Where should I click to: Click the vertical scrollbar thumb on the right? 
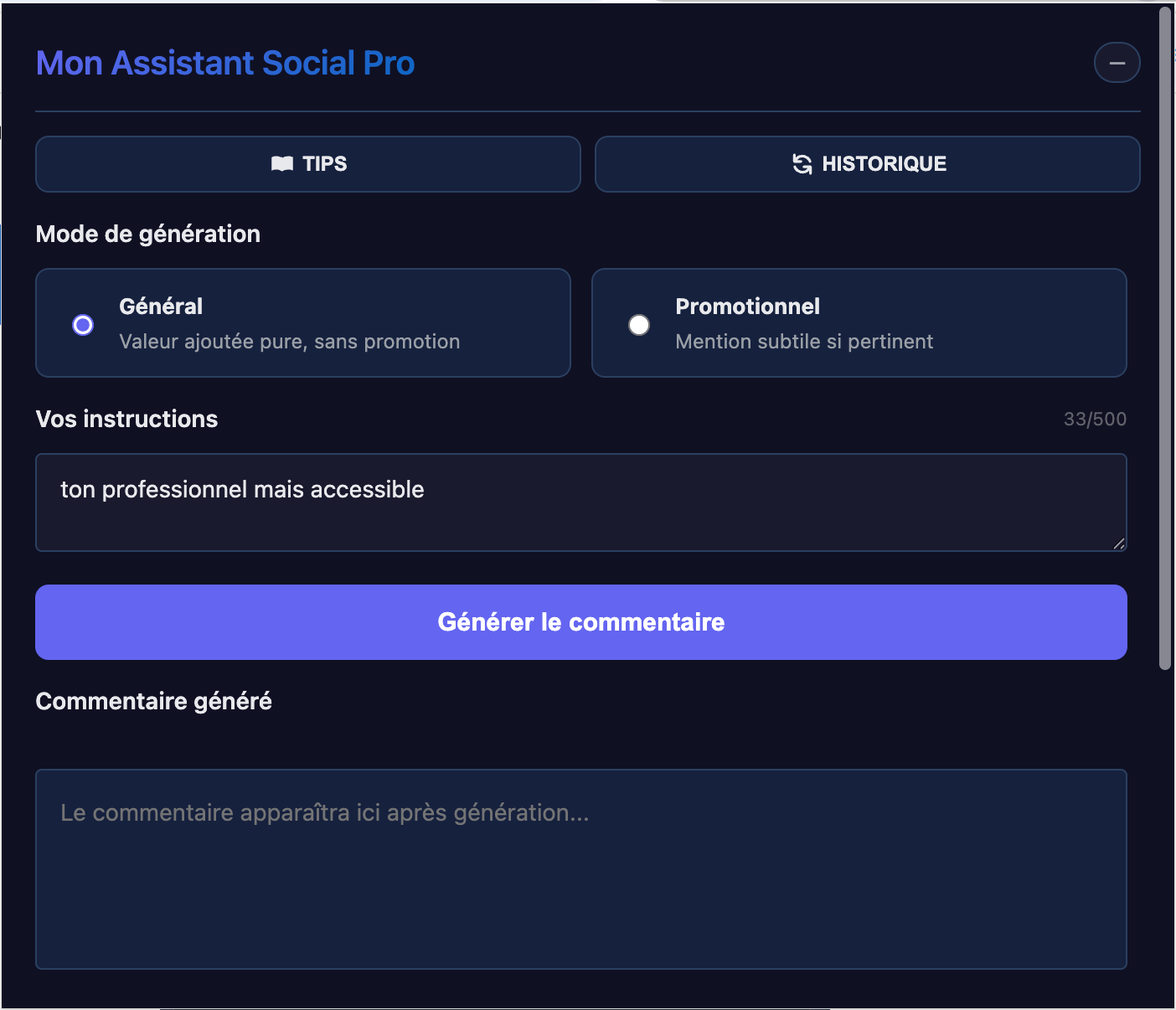pos(1164,335)
